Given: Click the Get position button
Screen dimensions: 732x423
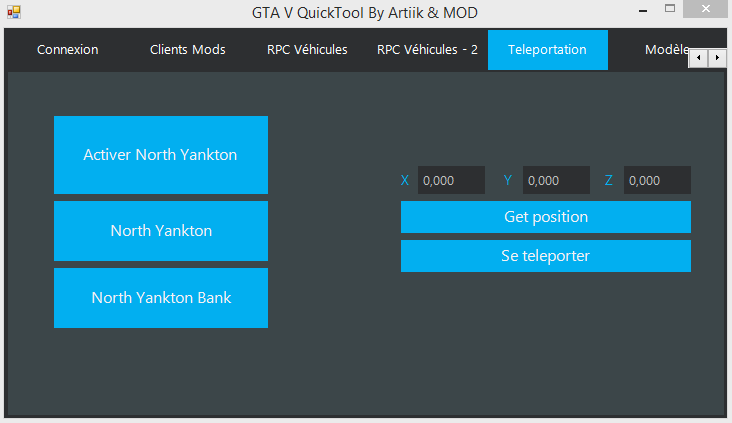Looking at the screenshot, I should pyautogui.click(x=546, y=217).
